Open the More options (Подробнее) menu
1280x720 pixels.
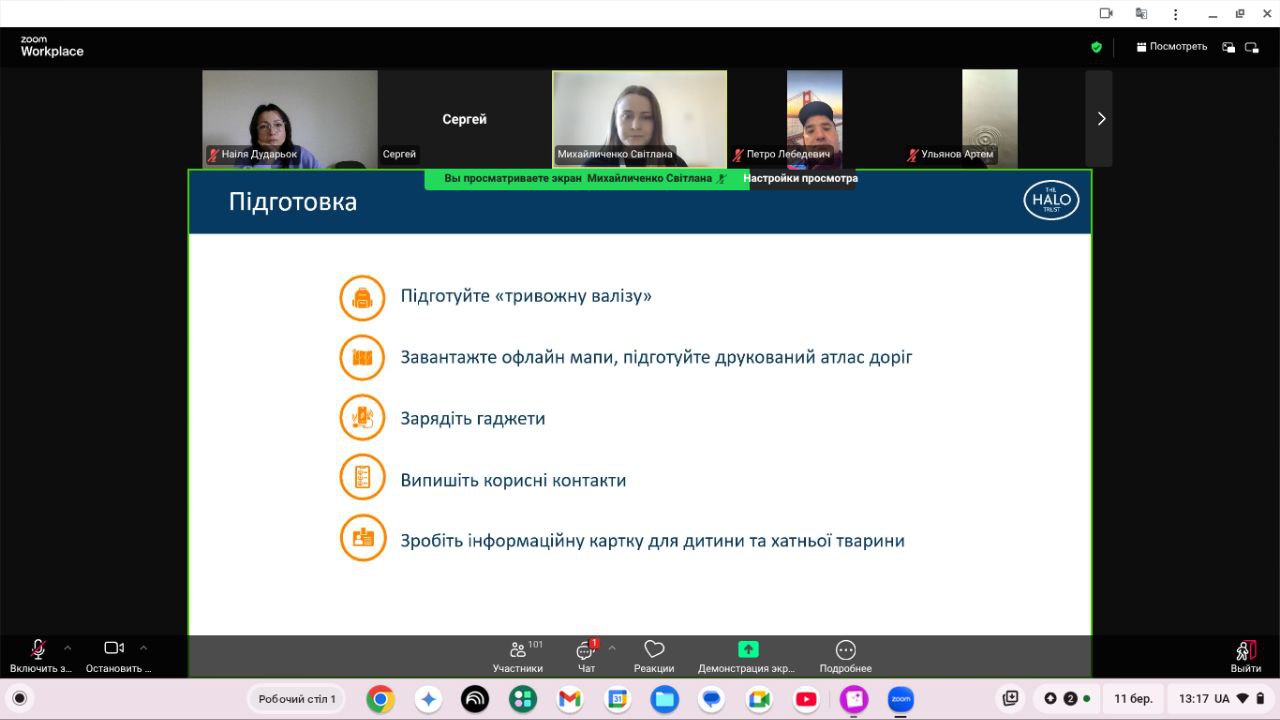click(x=845, y=656)
